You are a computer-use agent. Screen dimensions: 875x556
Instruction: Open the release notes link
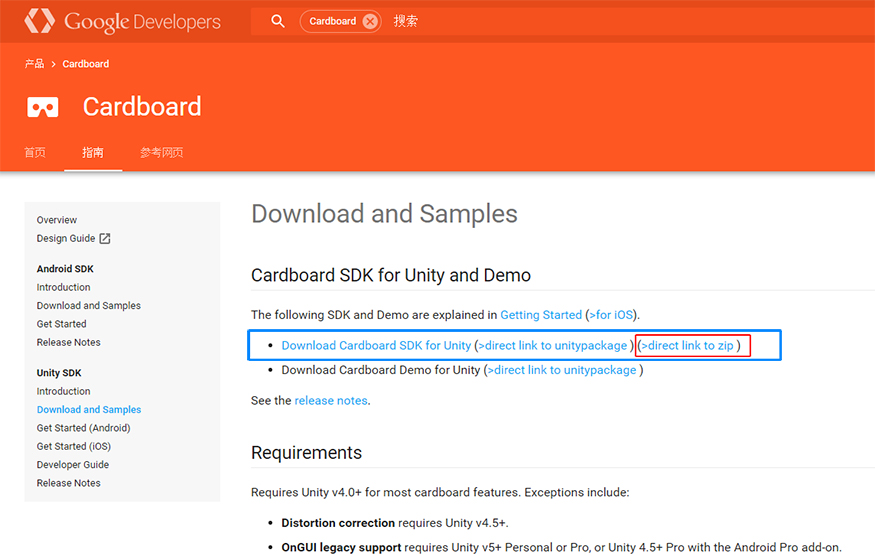[331, 401]
